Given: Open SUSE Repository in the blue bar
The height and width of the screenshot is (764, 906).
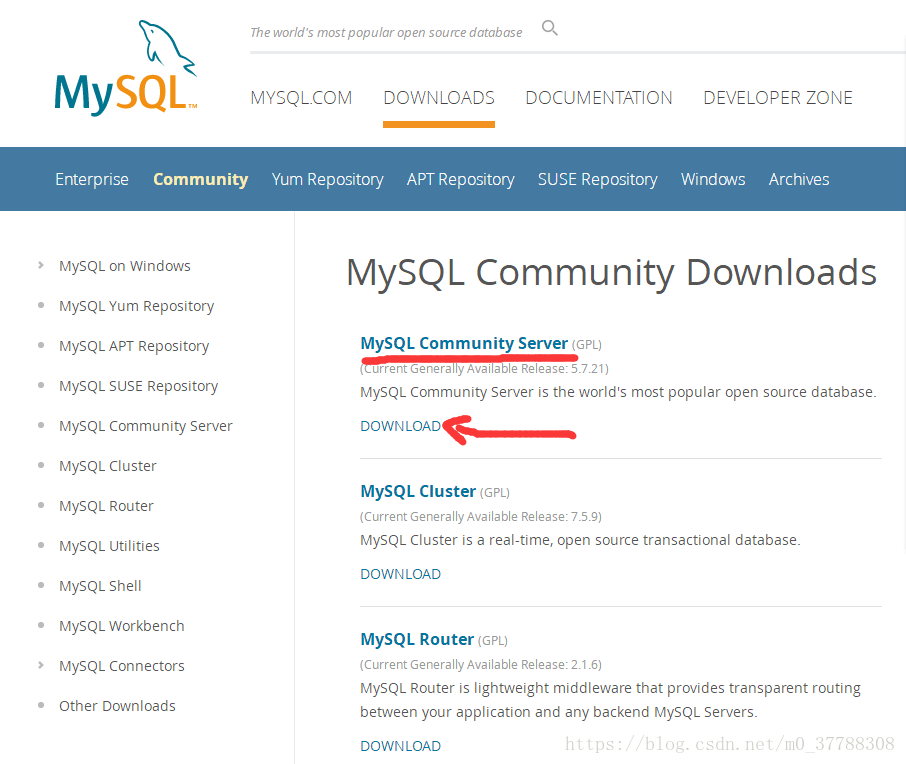Looking at the screenshot, I should click(597, 179).
